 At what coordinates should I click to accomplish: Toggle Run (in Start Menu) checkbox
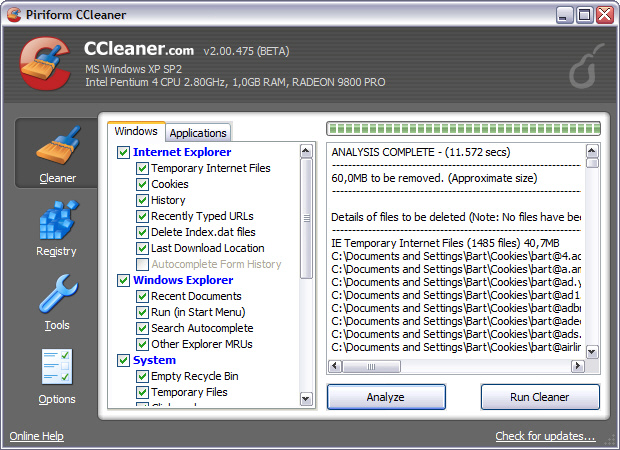[142, 312]
